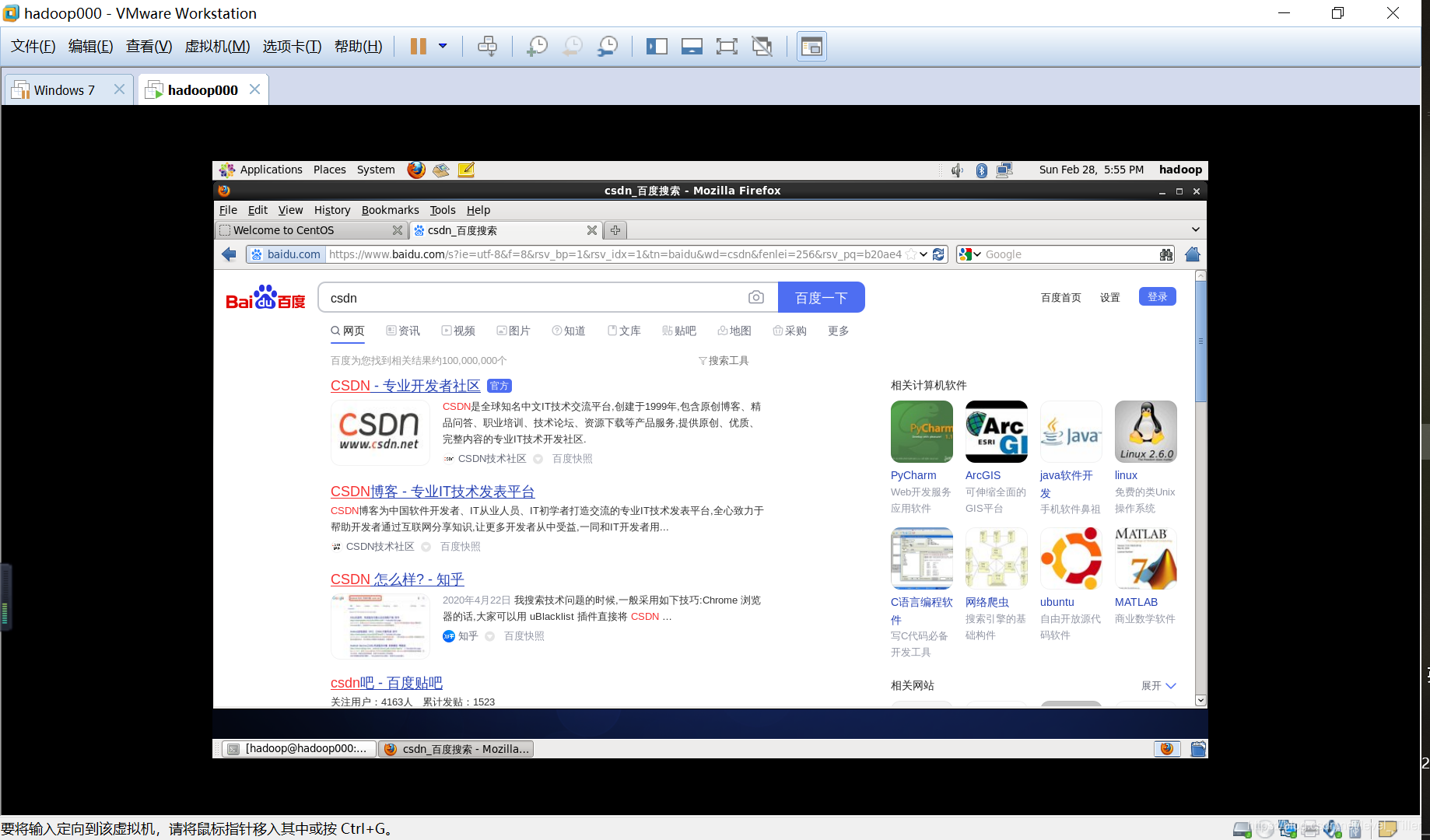Switch to the 图片 results tab

[x=513, y=331]
